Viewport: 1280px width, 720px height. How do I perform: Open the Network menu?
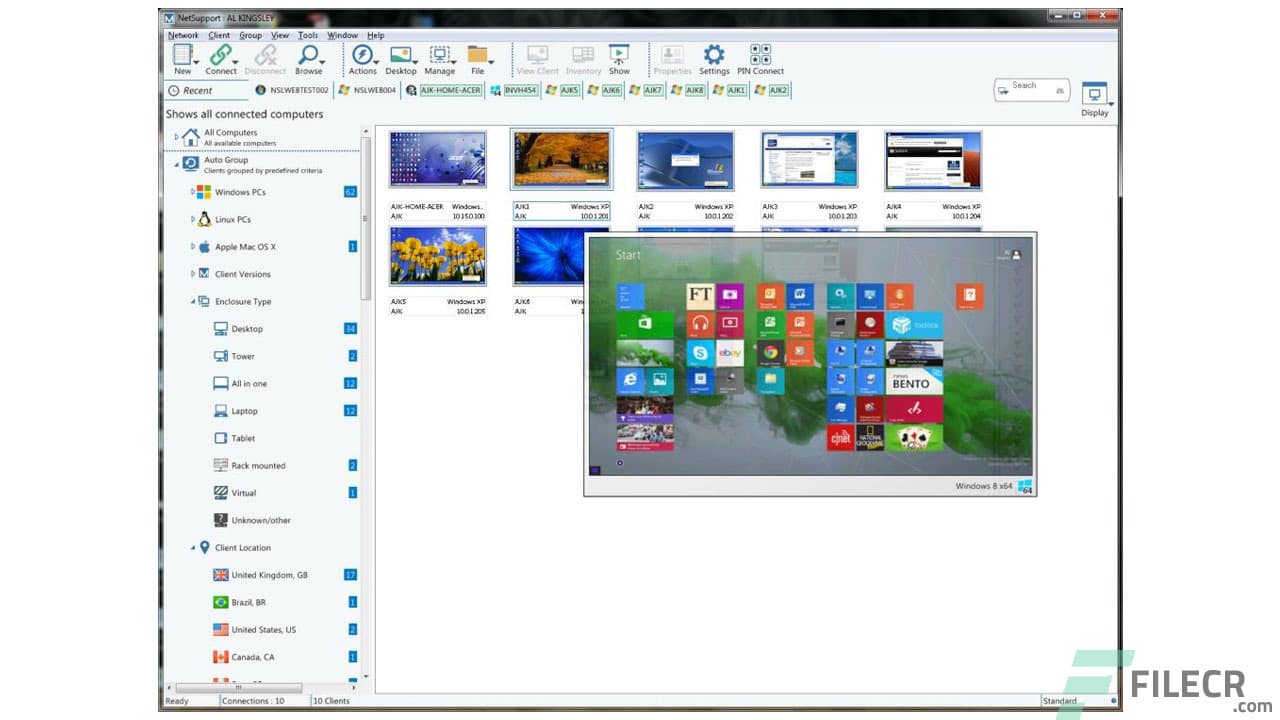tap(183, 35)
